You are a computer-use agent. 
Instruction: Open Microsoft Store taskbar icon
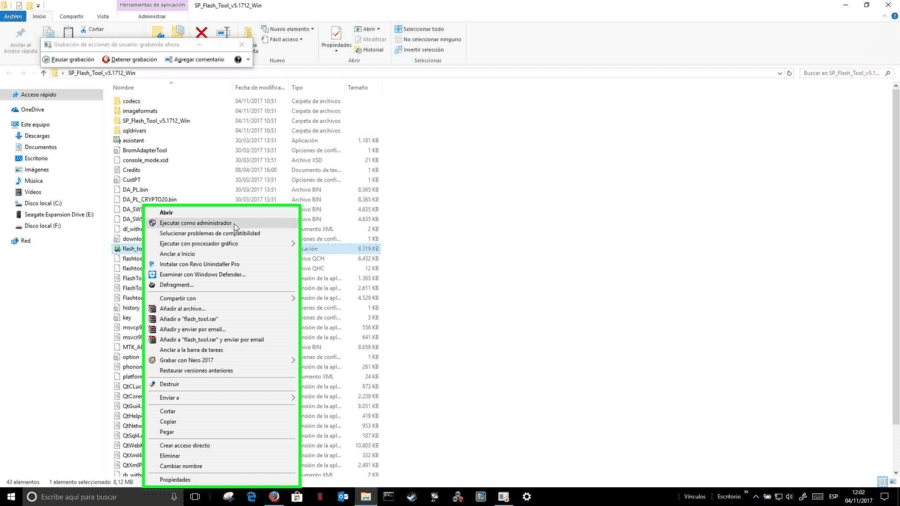pyautogui.click(x=297, y=497)
